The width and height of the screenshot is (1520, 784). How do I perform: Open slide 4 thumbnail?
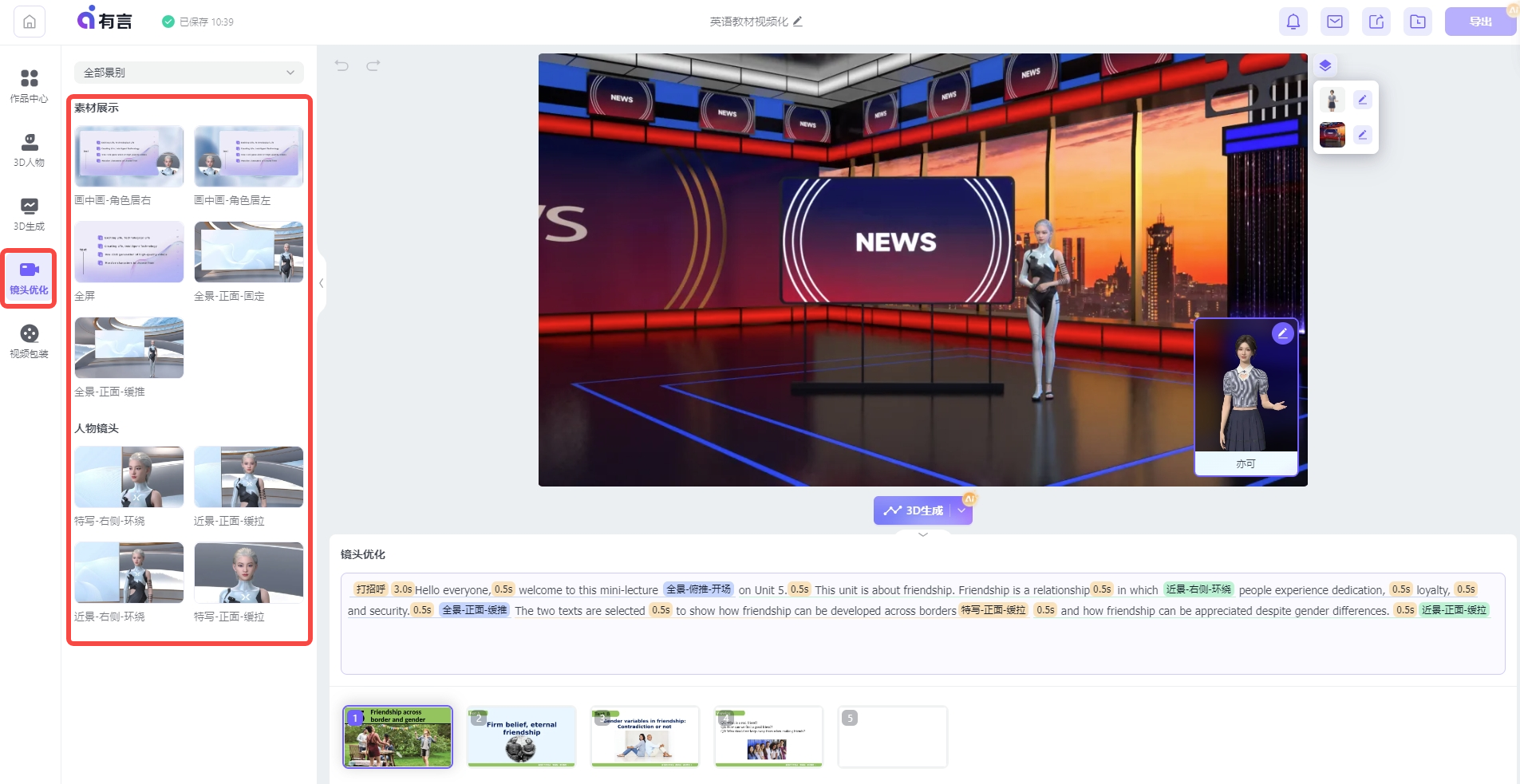coord(768,737)
